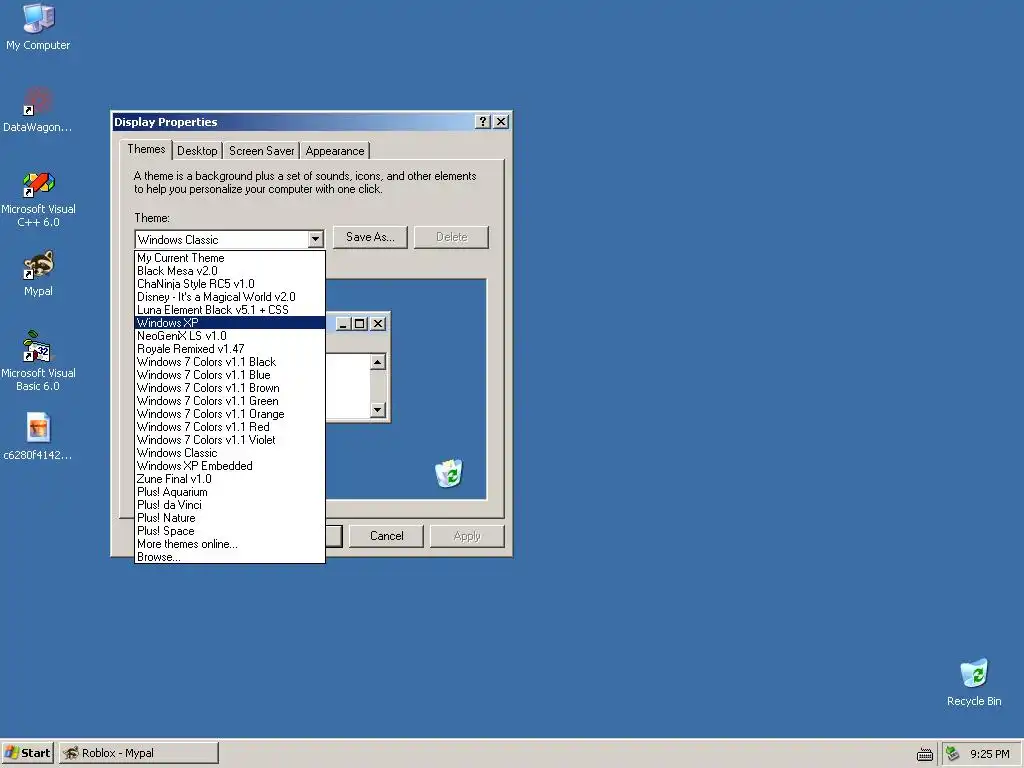Viewport: 1024px width, 768px height.
Task: Select Windows XP Embedded theme
Action: point(230,466)
